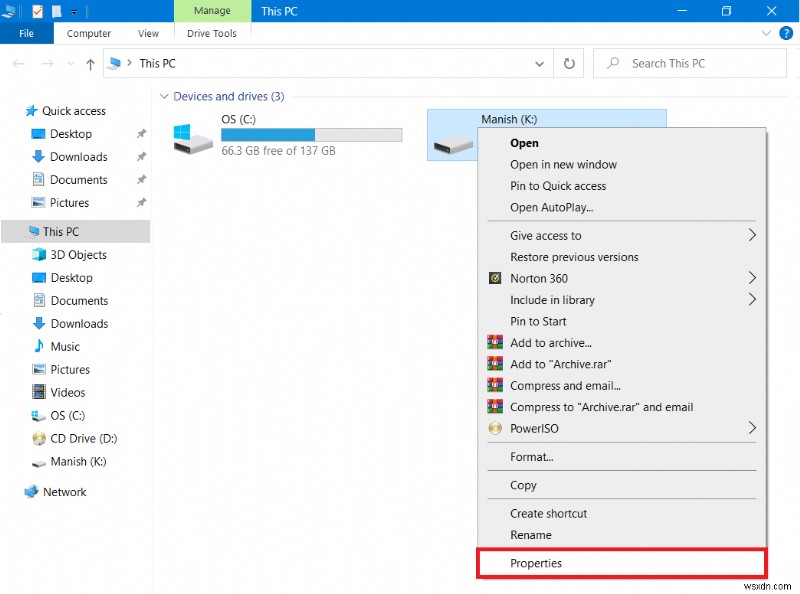Collapse the Devices and drives group

(164, 97)
